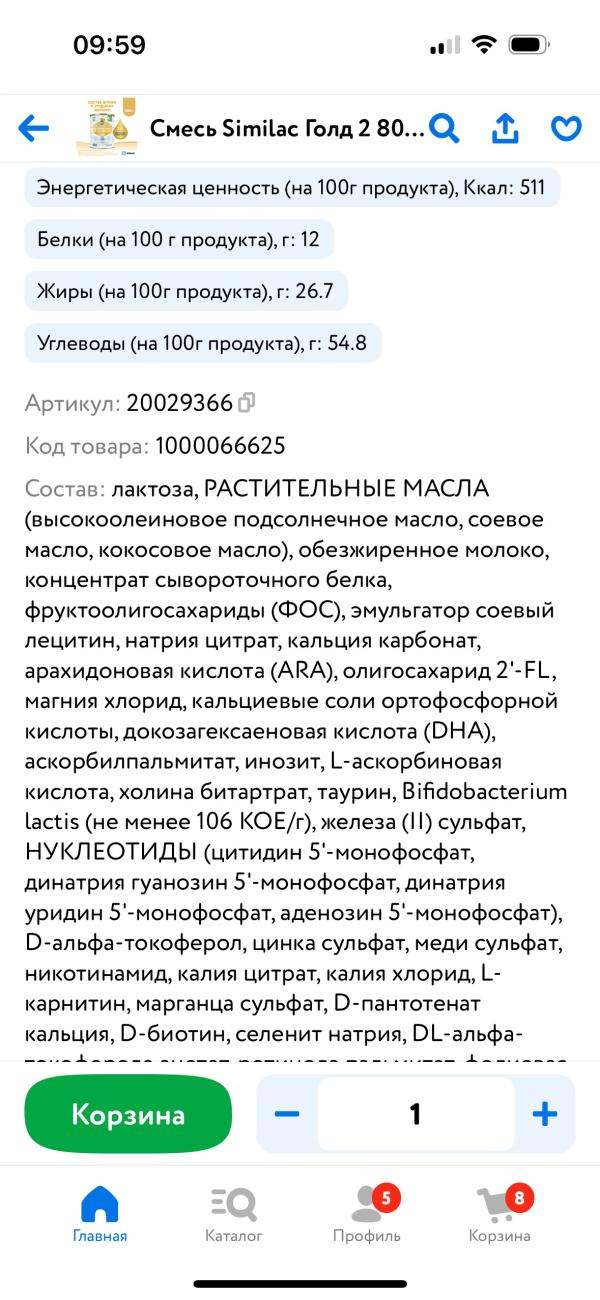Tap the product title Смесь Similac Голд

point(286,128)
